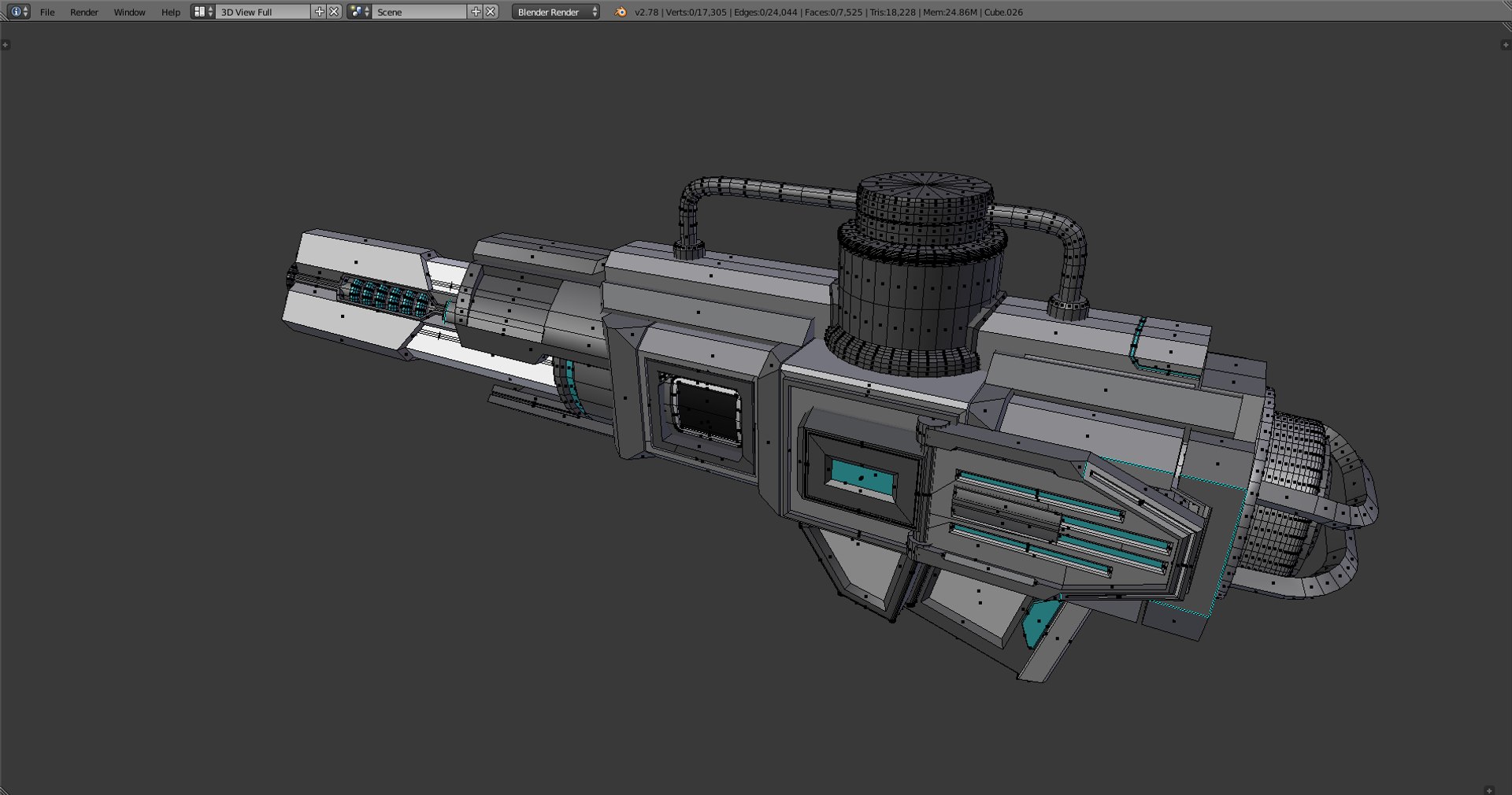
Task: Click the v2.78 version text
Action: pyautogui.click(x=646, y=12)
